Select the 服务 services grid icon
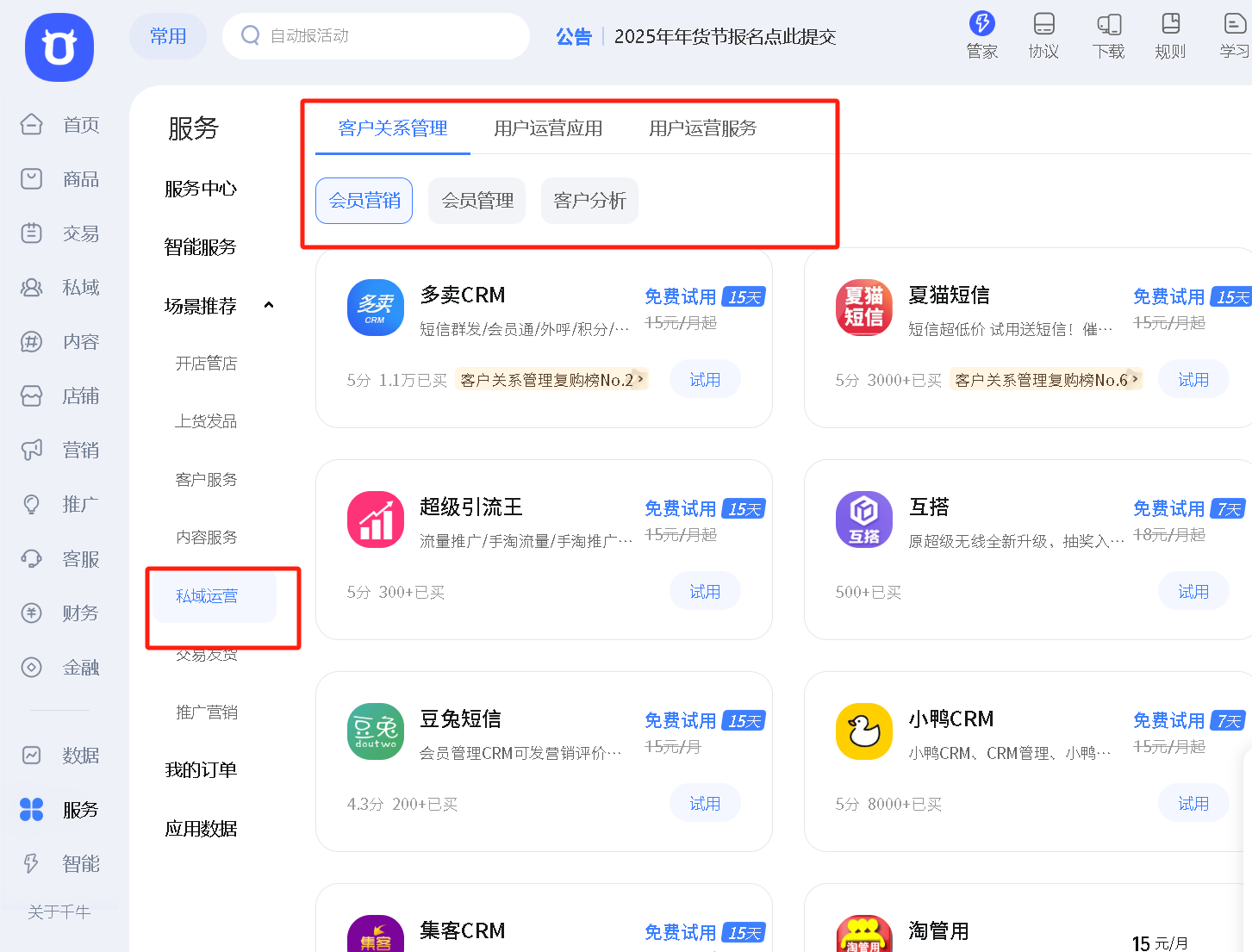Viewport: 1252px width, 952px height. tap(32, 810)
